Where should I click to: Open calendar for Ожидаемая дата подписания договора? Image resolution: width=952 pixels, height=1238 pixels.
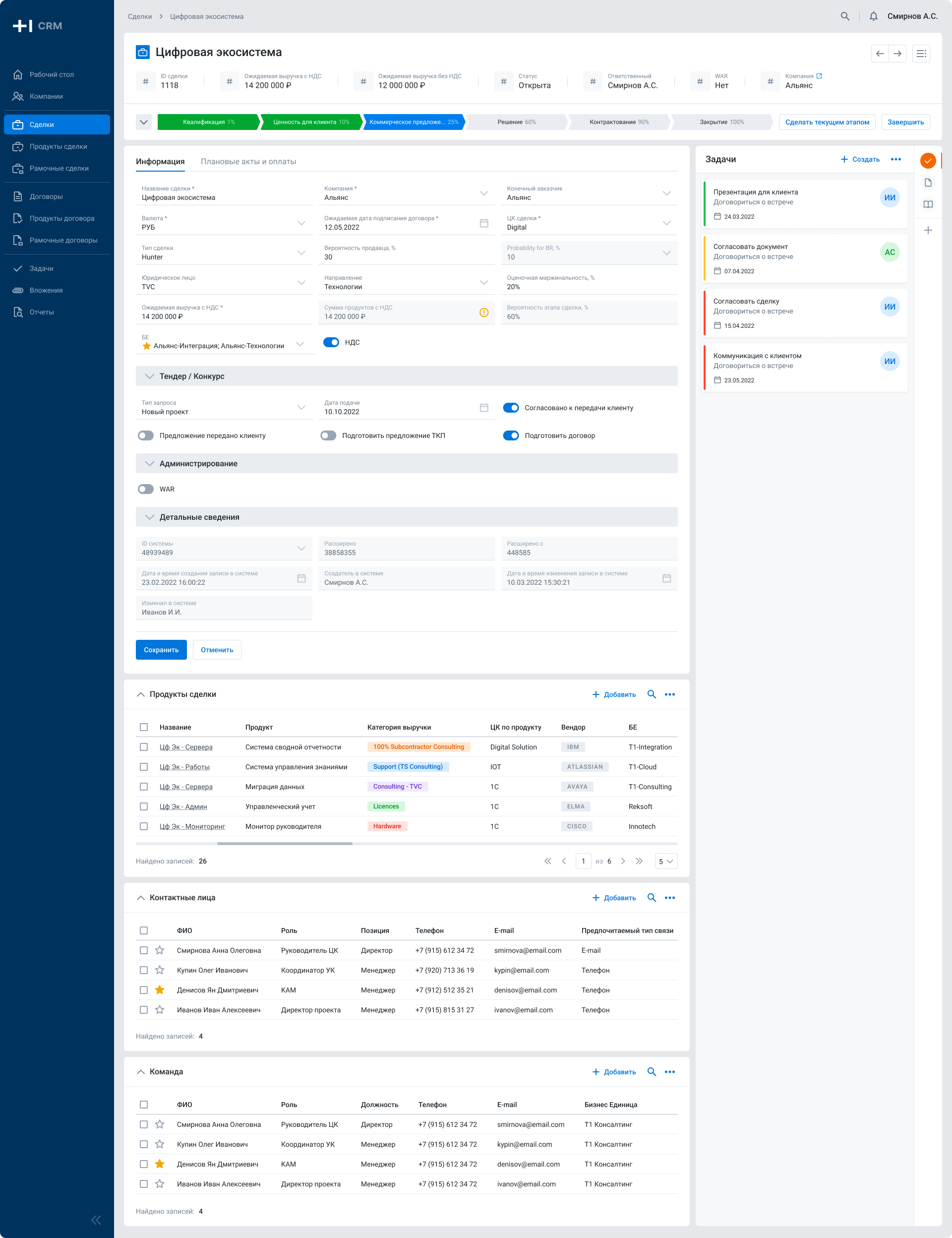click(x=484, y=223)
